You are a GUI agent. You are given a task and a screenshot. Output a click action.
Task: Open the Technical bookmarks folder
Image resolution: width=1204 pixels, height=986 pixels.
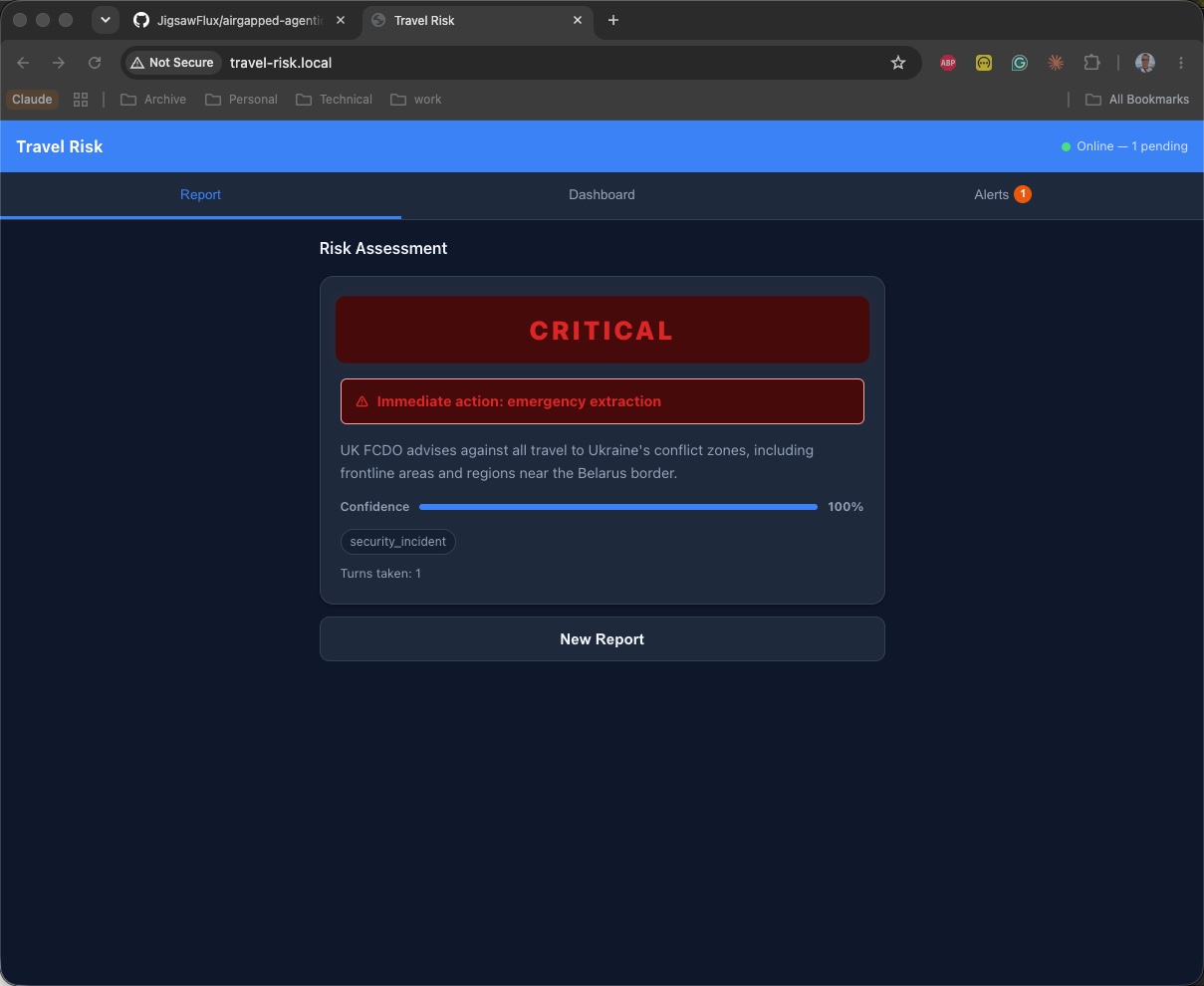pos(335,100)
